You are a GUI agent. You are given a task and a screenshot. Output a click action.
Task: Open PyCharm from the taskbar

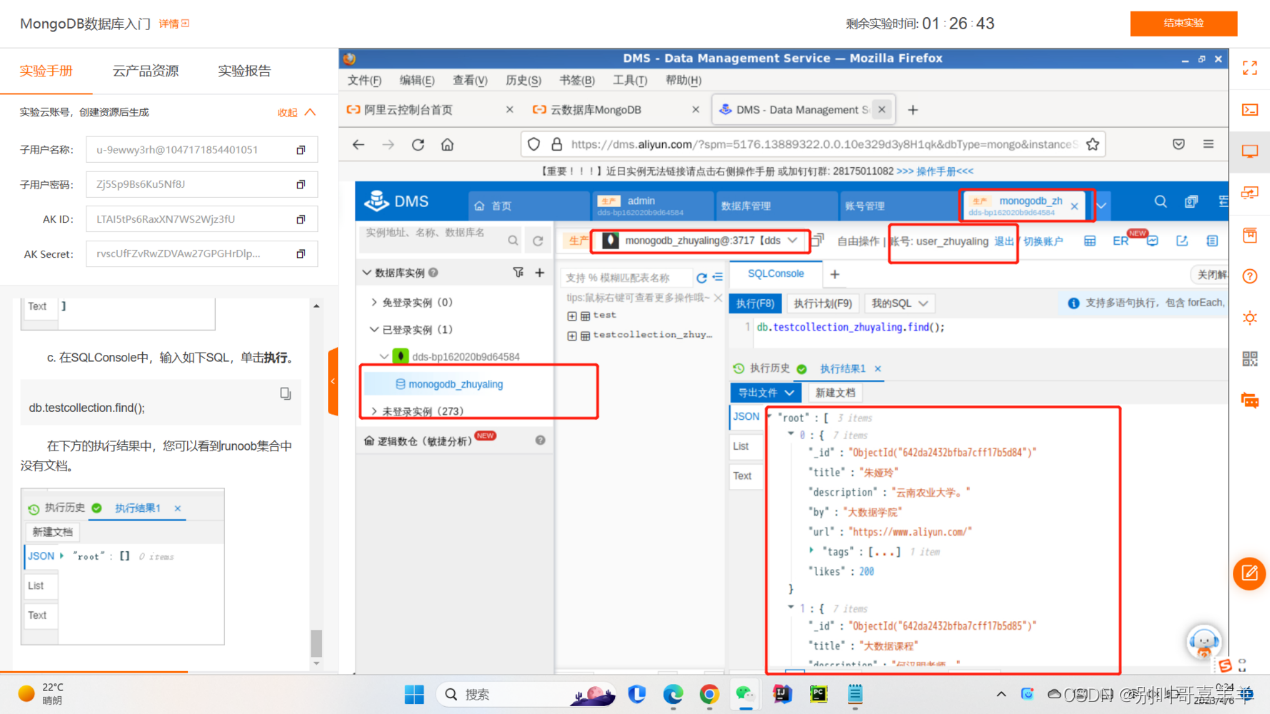click(818, 693)
